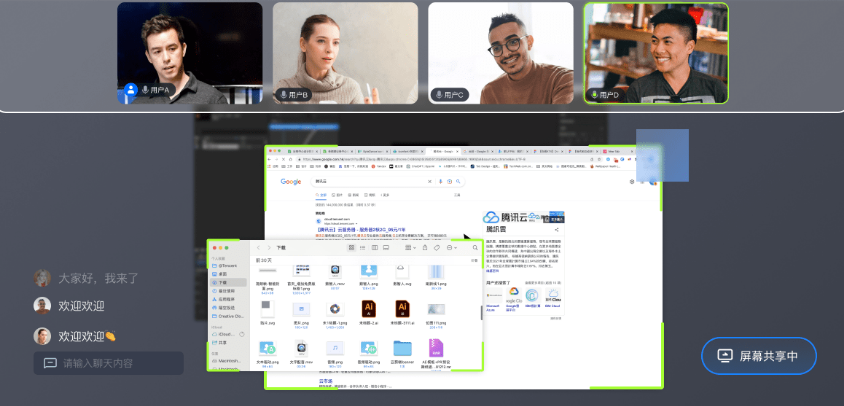Select 用户A's video thumbnail
Viewport: 844px width, 406px height.
coord(190,52)
